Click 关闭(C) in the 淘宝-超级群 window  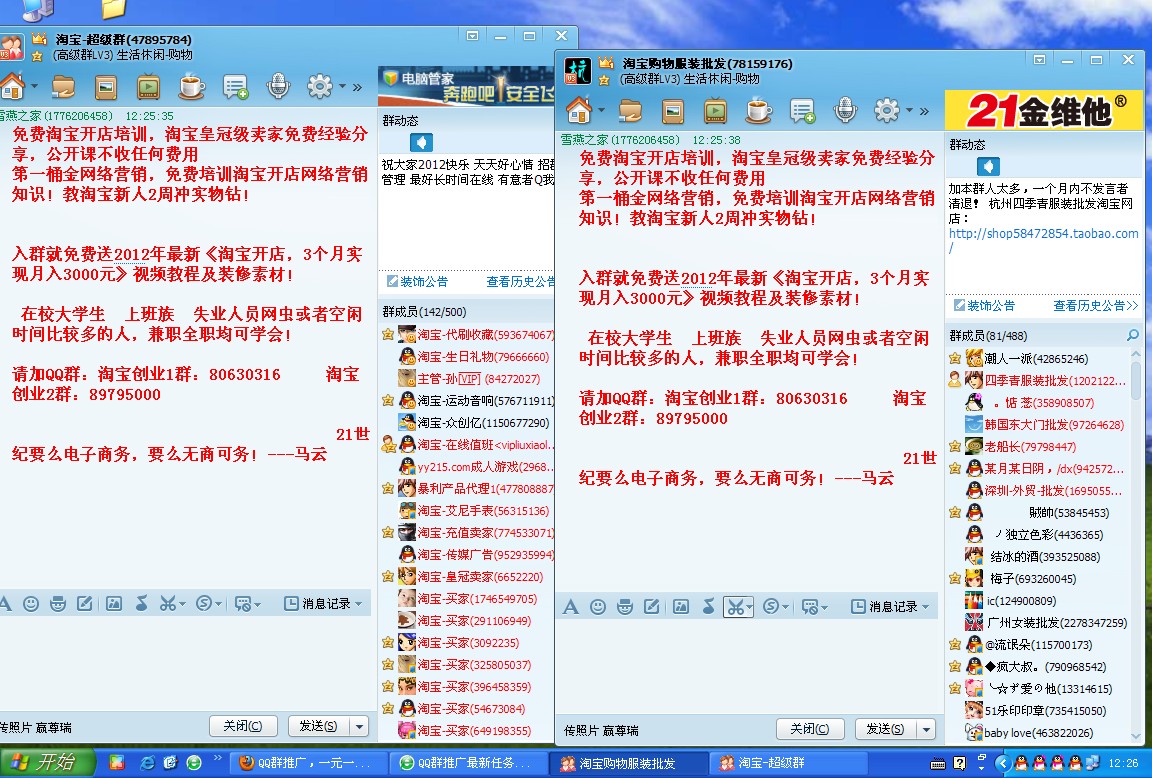click(x=242, y=726)
